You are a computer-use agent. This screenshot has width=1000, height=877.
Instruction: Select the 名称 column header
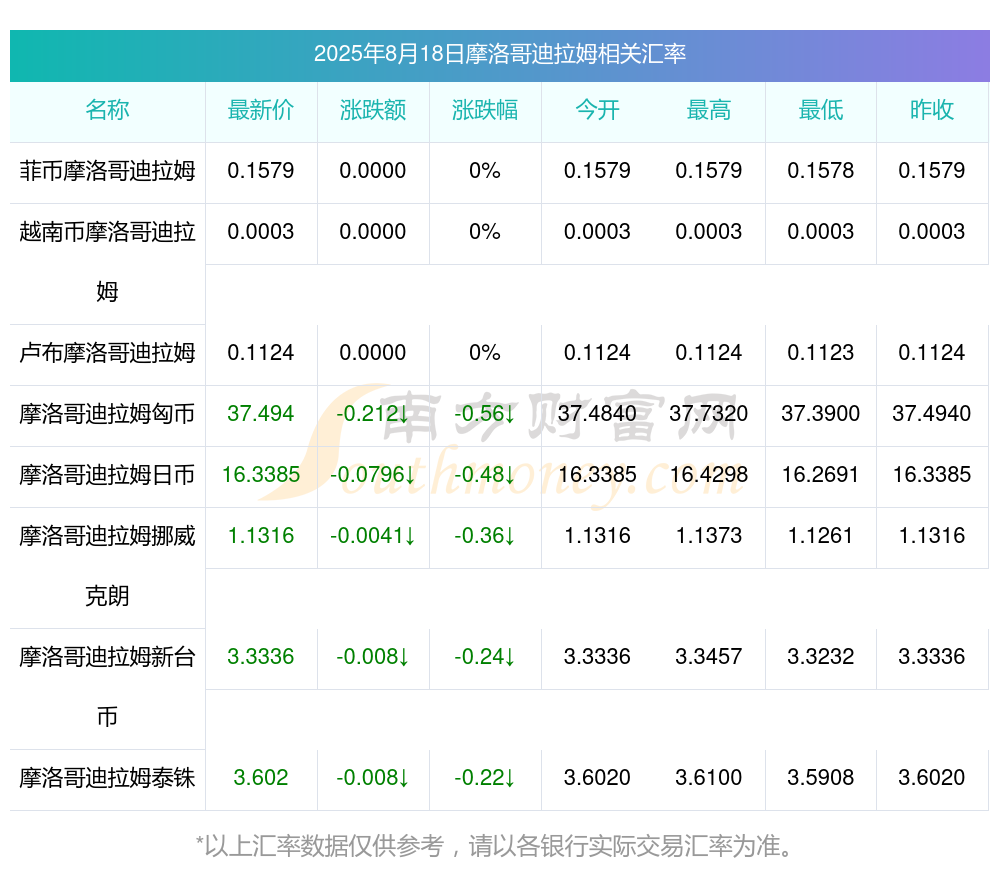(x=107, y=110)
